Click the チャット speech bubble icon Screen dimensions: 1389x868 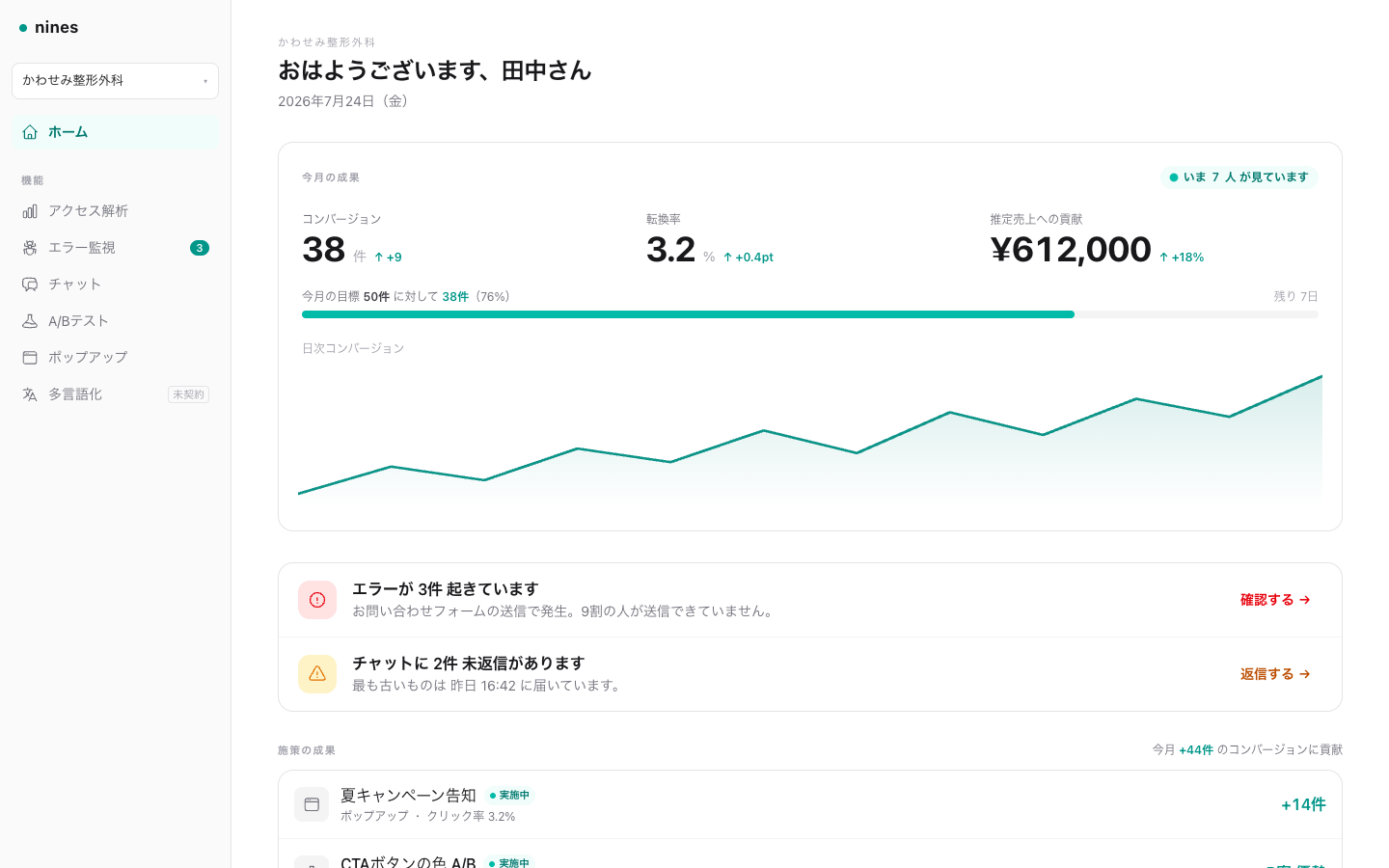pos(30,285)
